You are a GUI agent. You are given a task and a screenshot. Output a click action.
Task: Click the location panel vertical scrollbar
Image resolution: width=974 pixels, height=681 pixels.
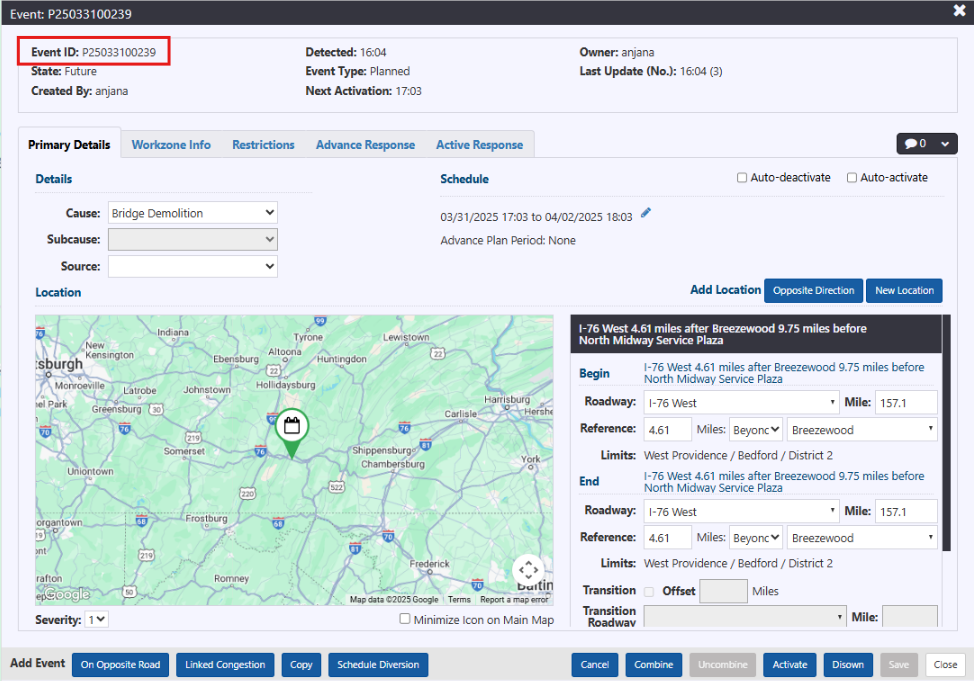tap(946, 430)
